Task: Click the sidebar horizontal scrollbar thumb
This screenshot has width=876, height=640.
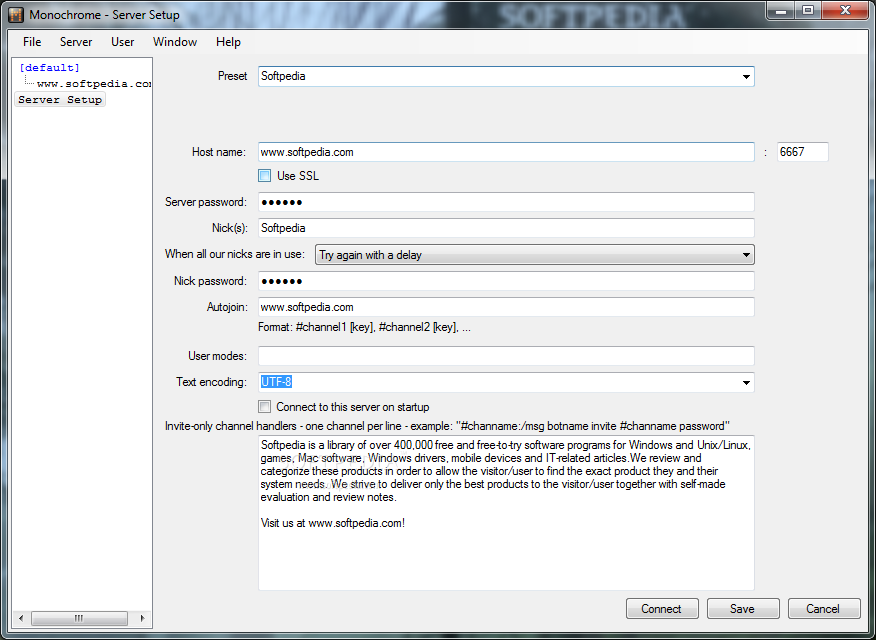Action: [x=79, y=618]
